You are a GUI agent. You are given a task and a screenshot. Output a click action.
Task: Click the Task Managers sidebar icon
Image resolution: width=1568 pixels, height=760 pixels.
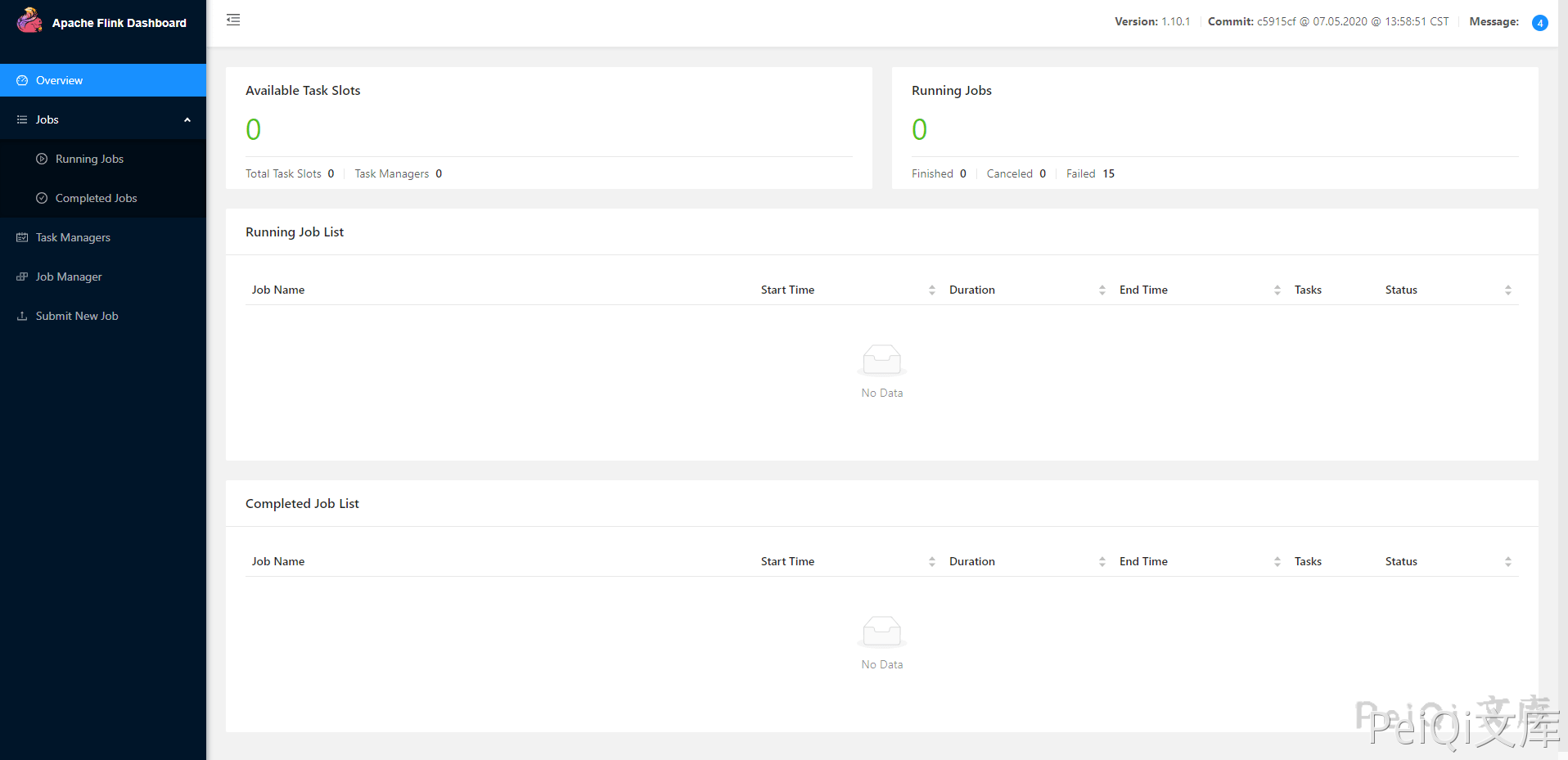22,237
